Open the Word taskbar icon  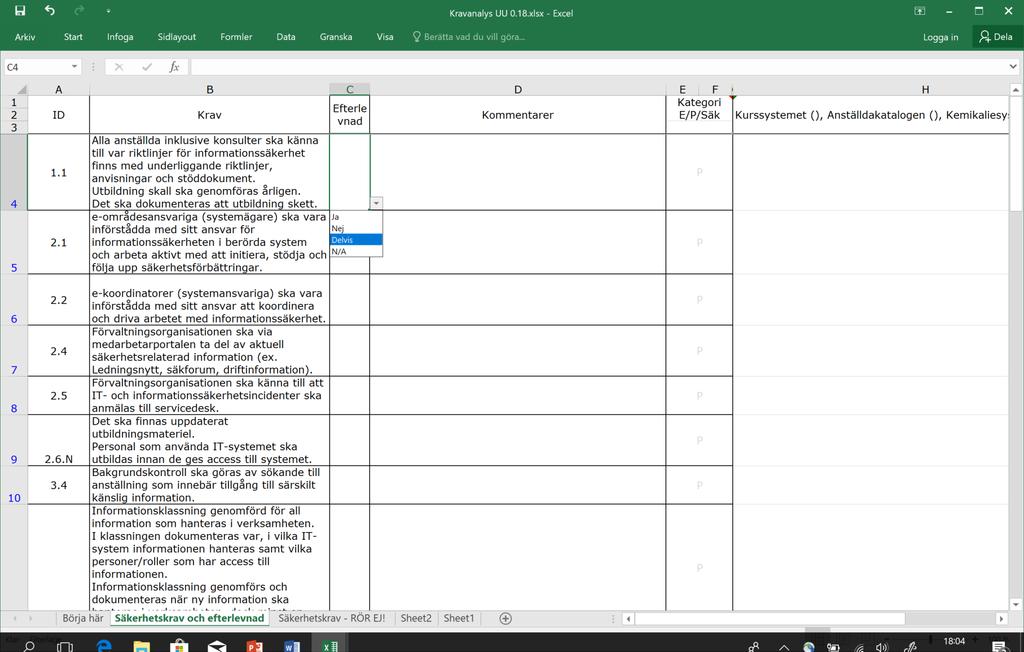[x=292, y=646]
